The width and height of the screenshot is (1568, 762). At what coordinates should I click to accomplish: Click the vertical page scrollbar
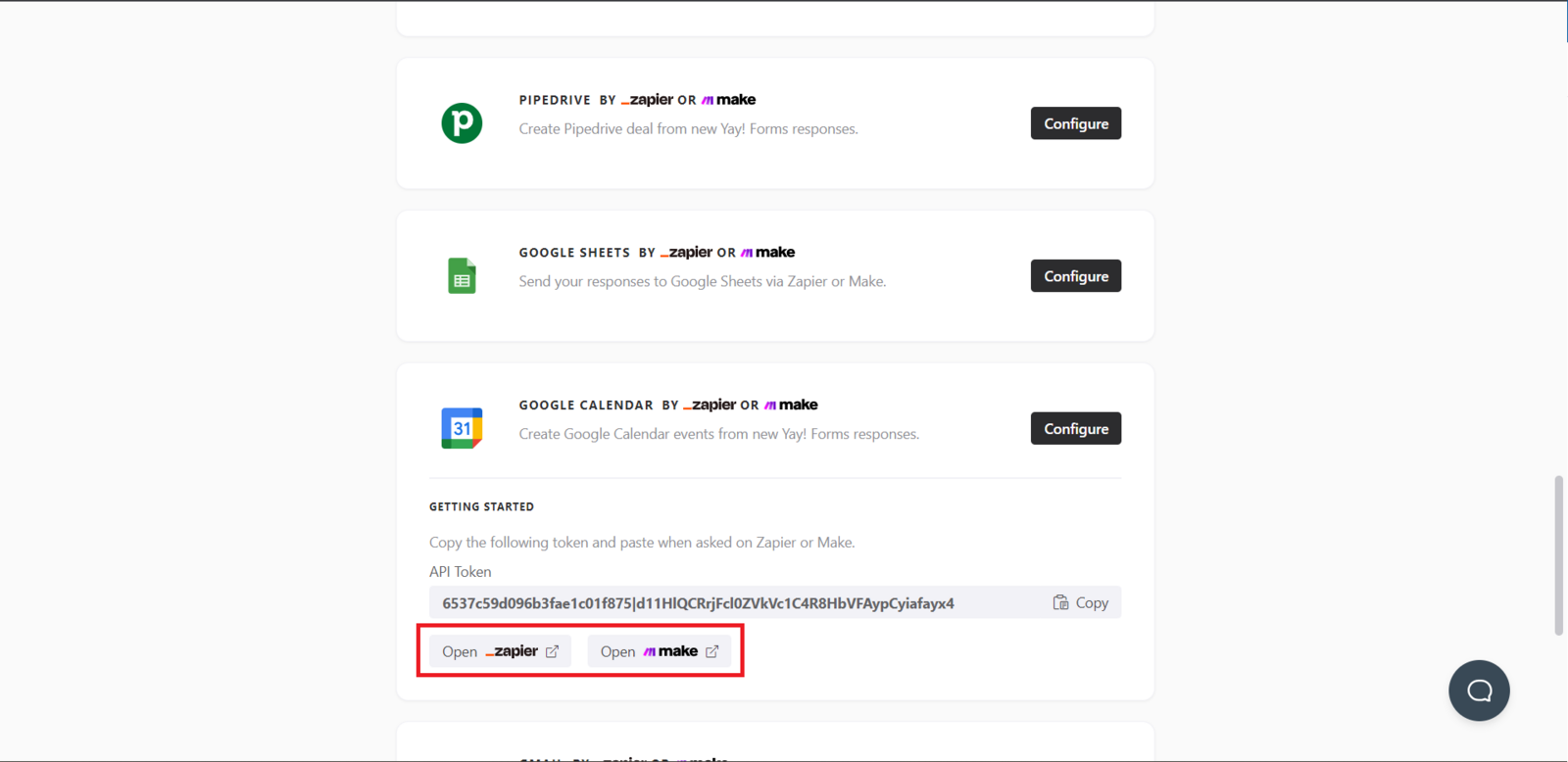(x=1558, y=554)
